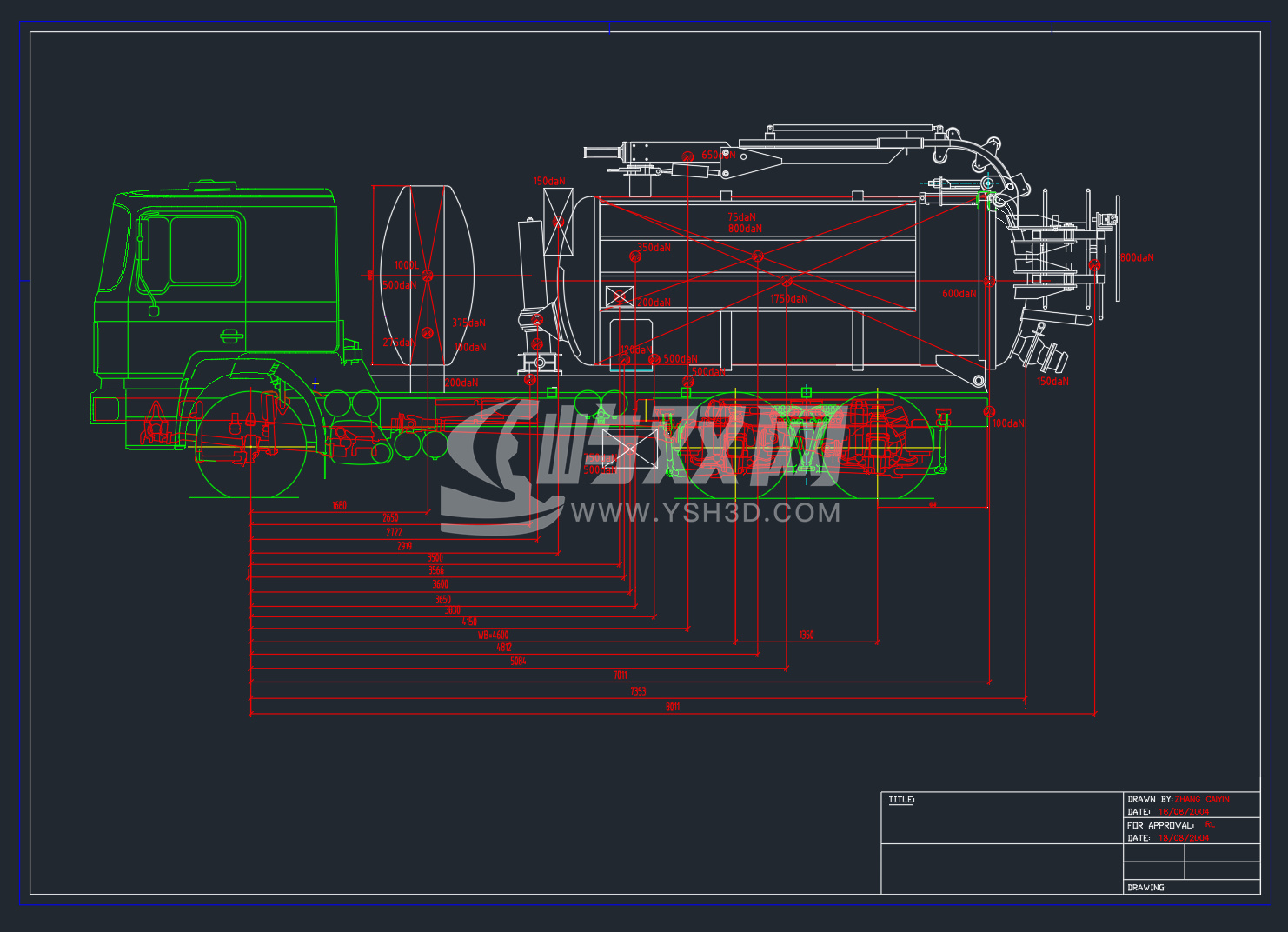Select the 5084 dimension value
Viewport: 1288px width, 932px height.
[518, 662]
